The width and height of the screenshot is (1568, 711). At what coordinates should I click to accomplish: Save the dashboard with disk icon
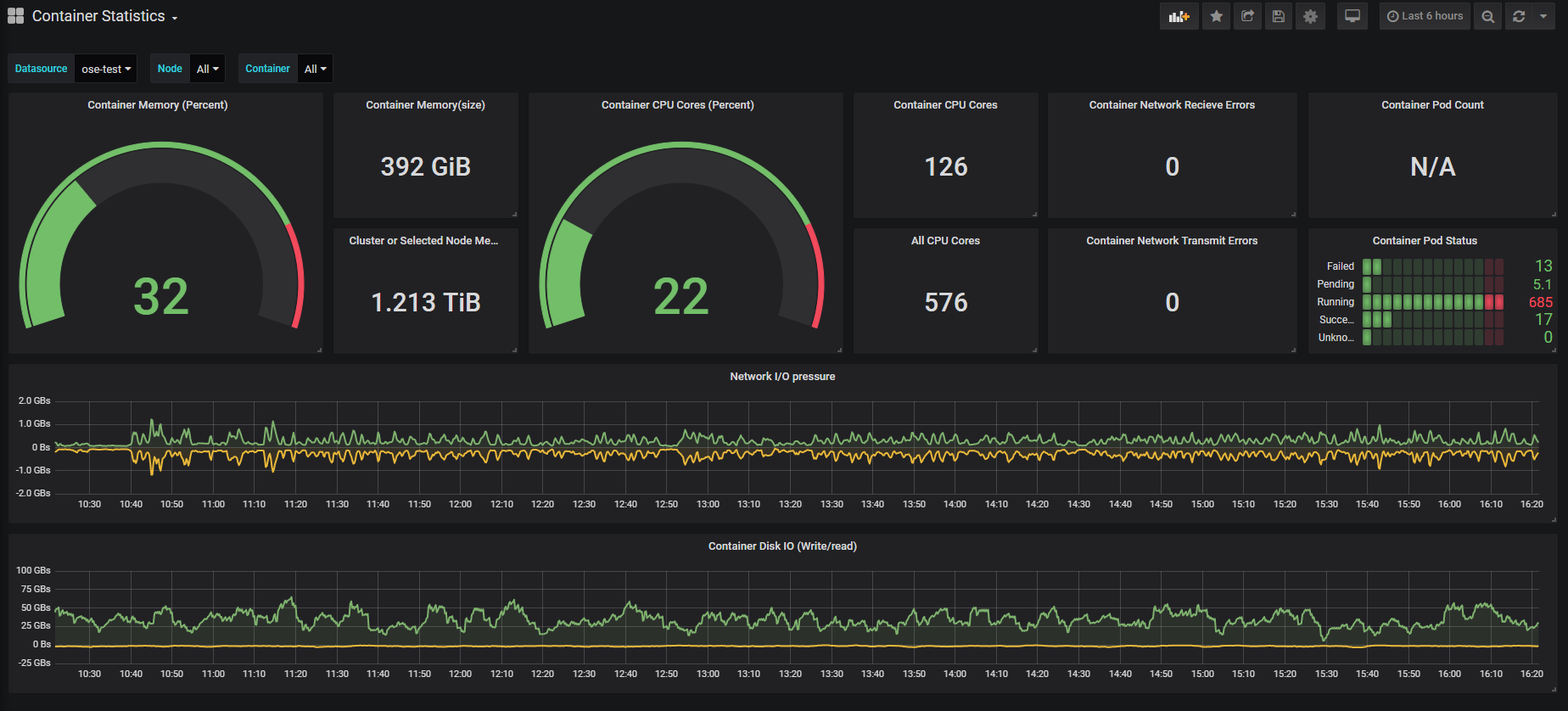[1279, 16]
